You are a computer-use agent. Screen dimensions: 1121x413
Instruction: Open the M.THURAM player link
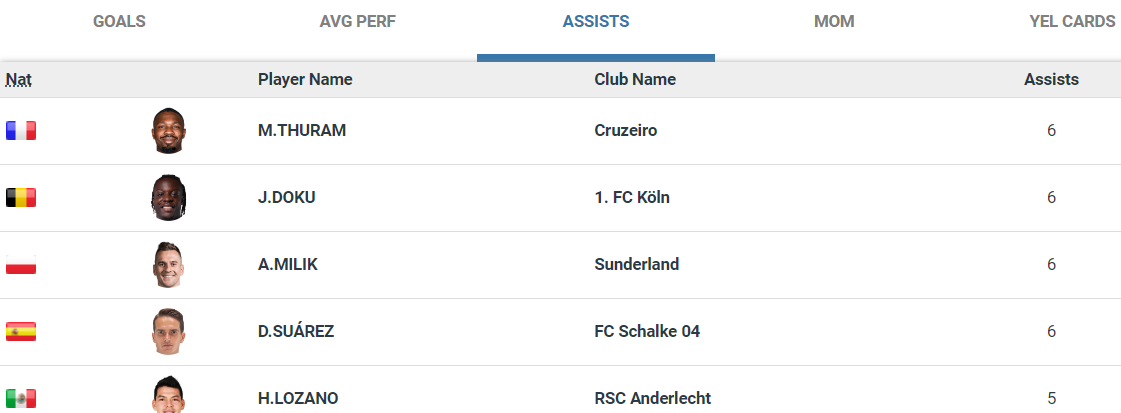click(302, 131)
